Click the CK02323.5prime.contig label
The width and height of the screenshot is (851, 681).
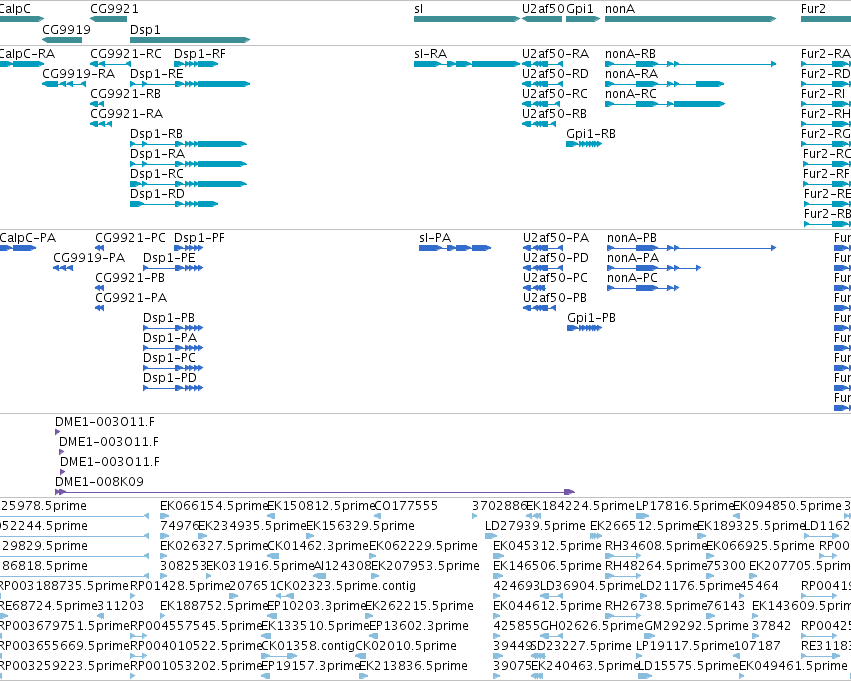(x=346, y=586)
